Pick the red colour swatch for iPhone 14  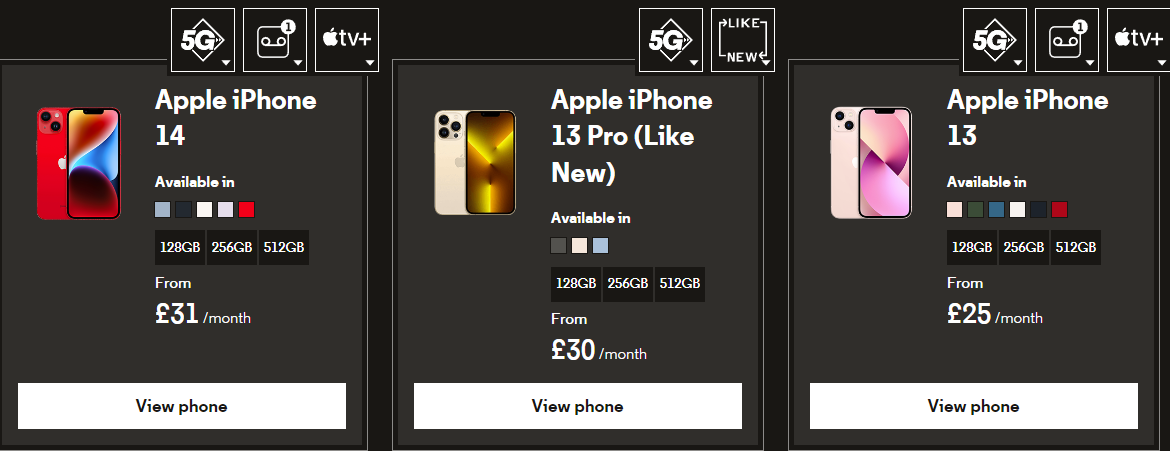246,210
